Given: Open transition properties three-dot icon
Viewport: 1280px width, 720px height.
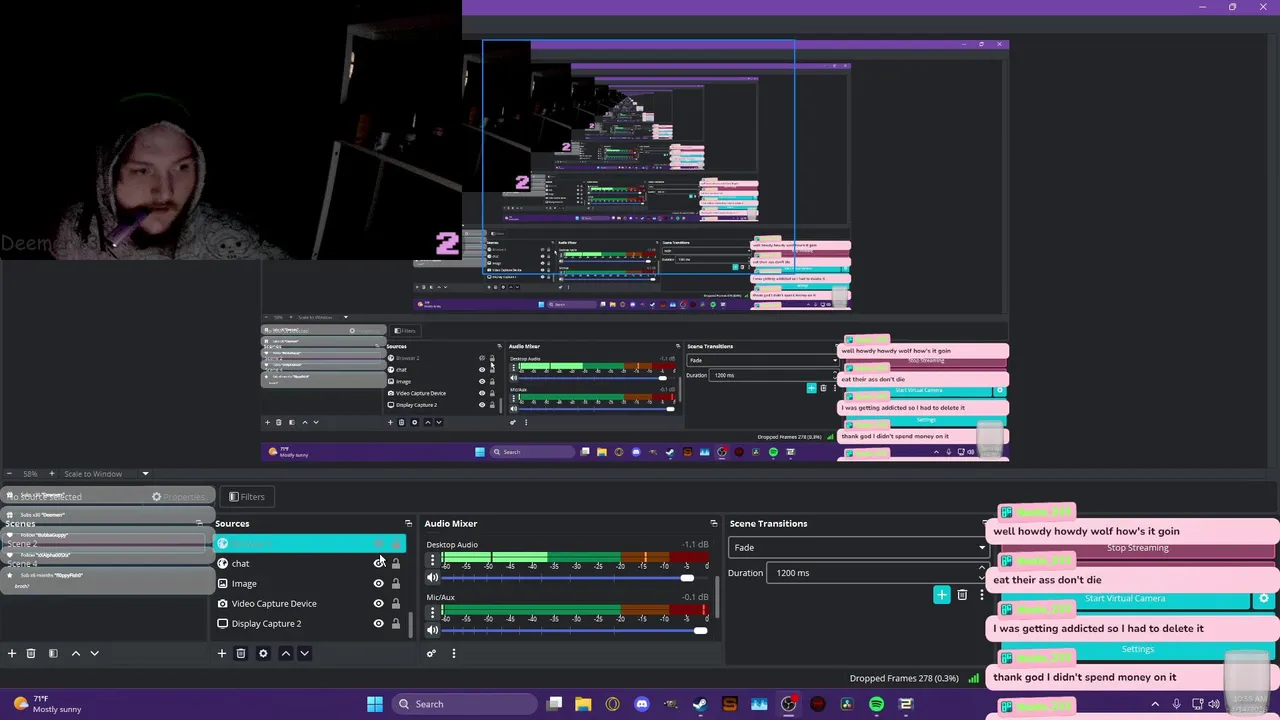Looking at the screenshot, I should pos(981,595).
